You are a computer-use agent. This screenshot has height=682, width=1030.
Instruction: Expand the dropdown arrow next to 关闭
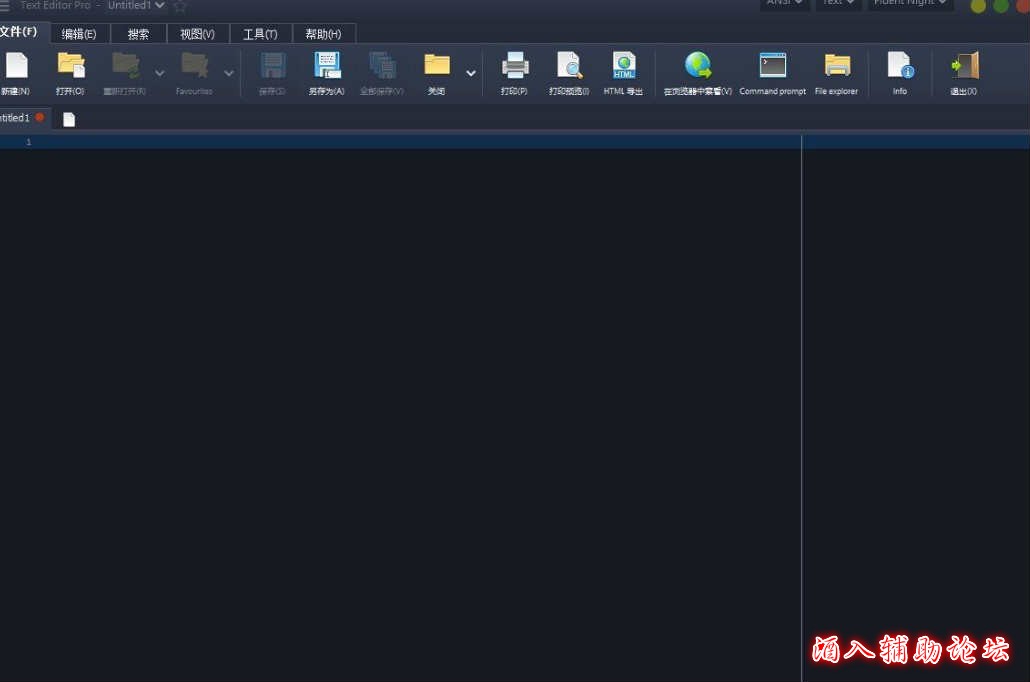pyautogui.click(x=471, y=73)
